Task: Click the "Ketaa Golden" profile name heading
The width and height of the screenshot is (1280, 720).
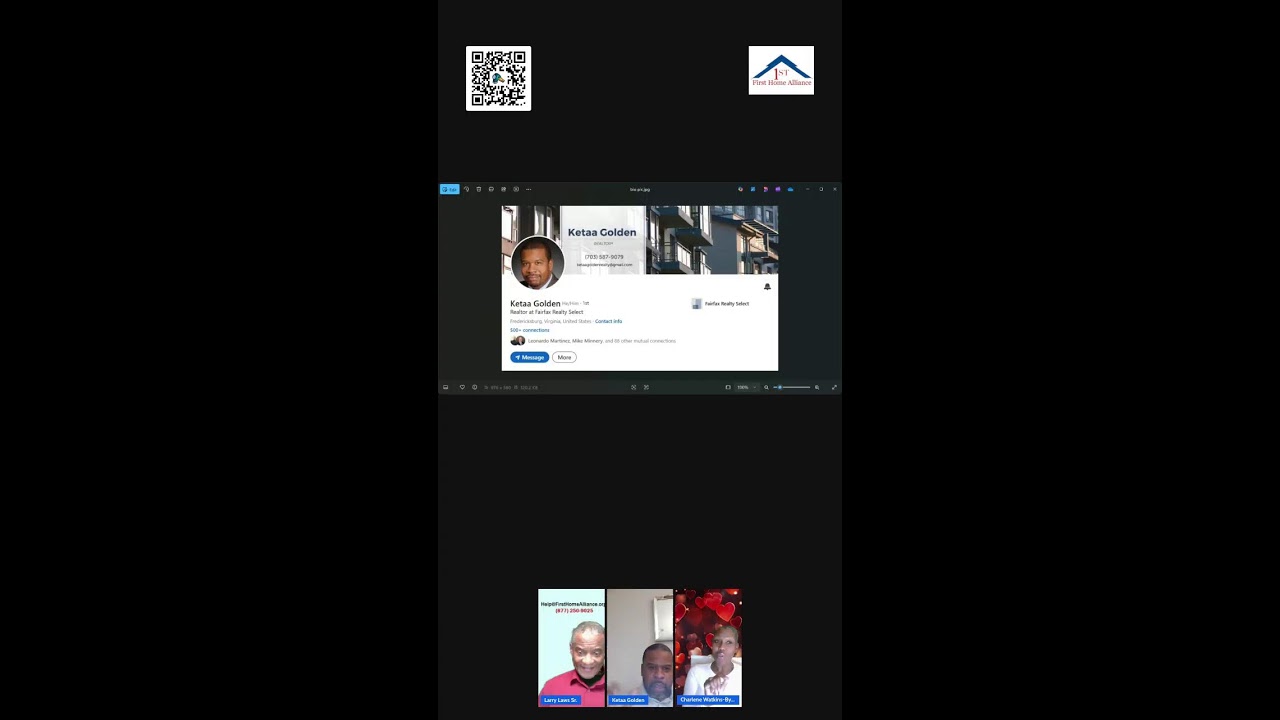Action: coord(535,303)
